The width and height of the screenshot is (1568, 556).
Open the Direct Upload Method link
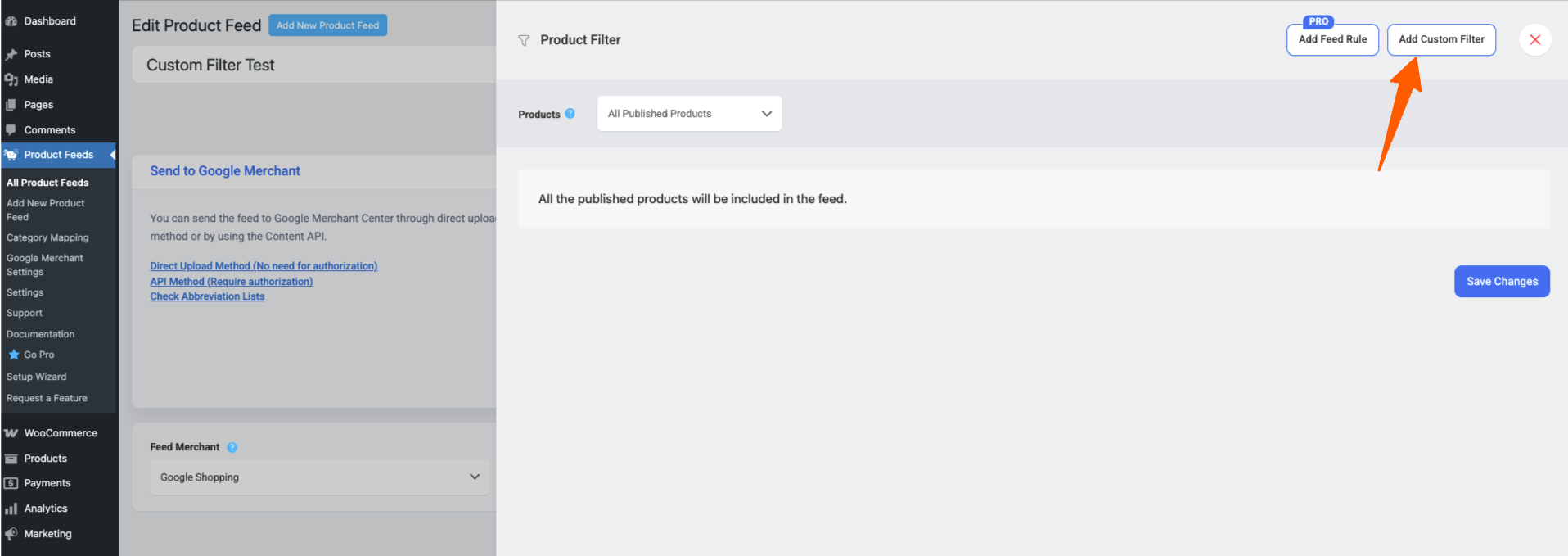click(264, 266)
